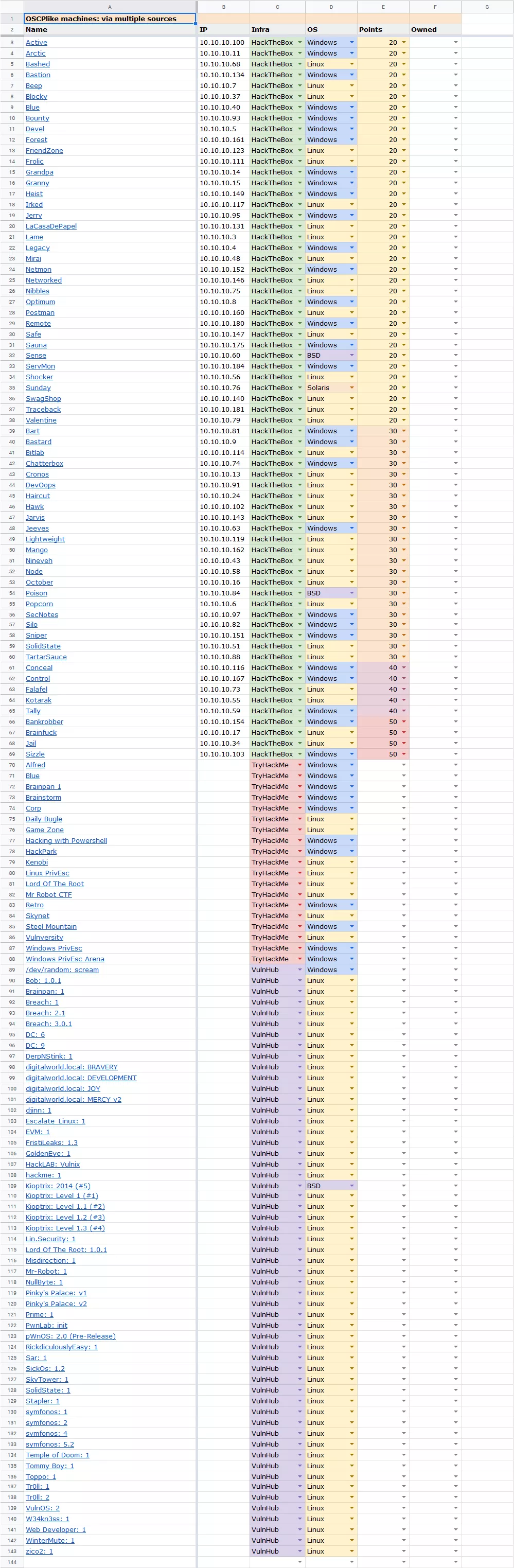This screenshot has width=514, height=1568.
Task: Open the Infra dropdown for Alfred
Action: click(x=299, y=765)
